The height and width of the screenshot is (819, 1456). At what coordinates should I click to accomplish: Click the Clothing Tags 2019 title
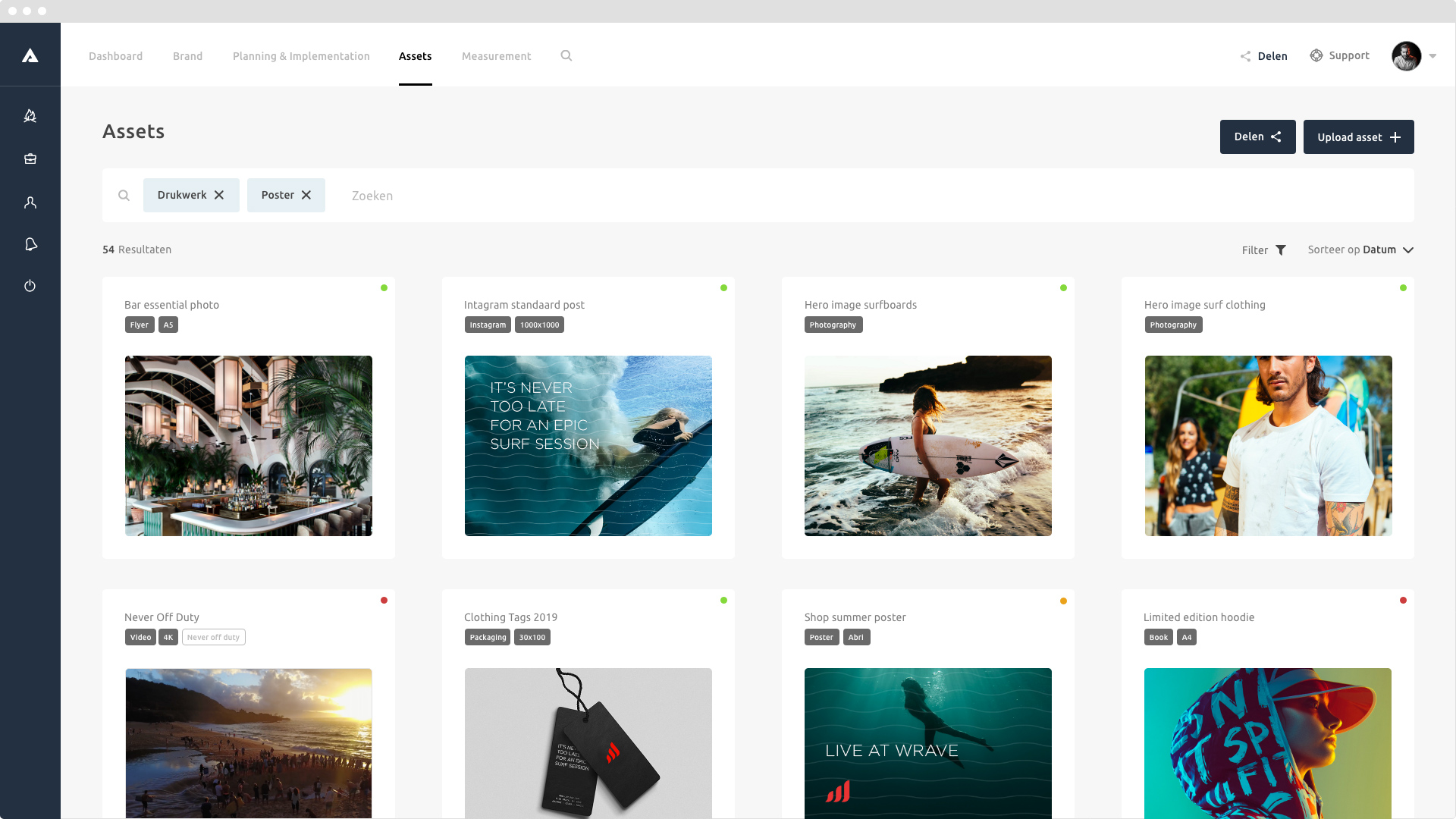click(511, 617)
